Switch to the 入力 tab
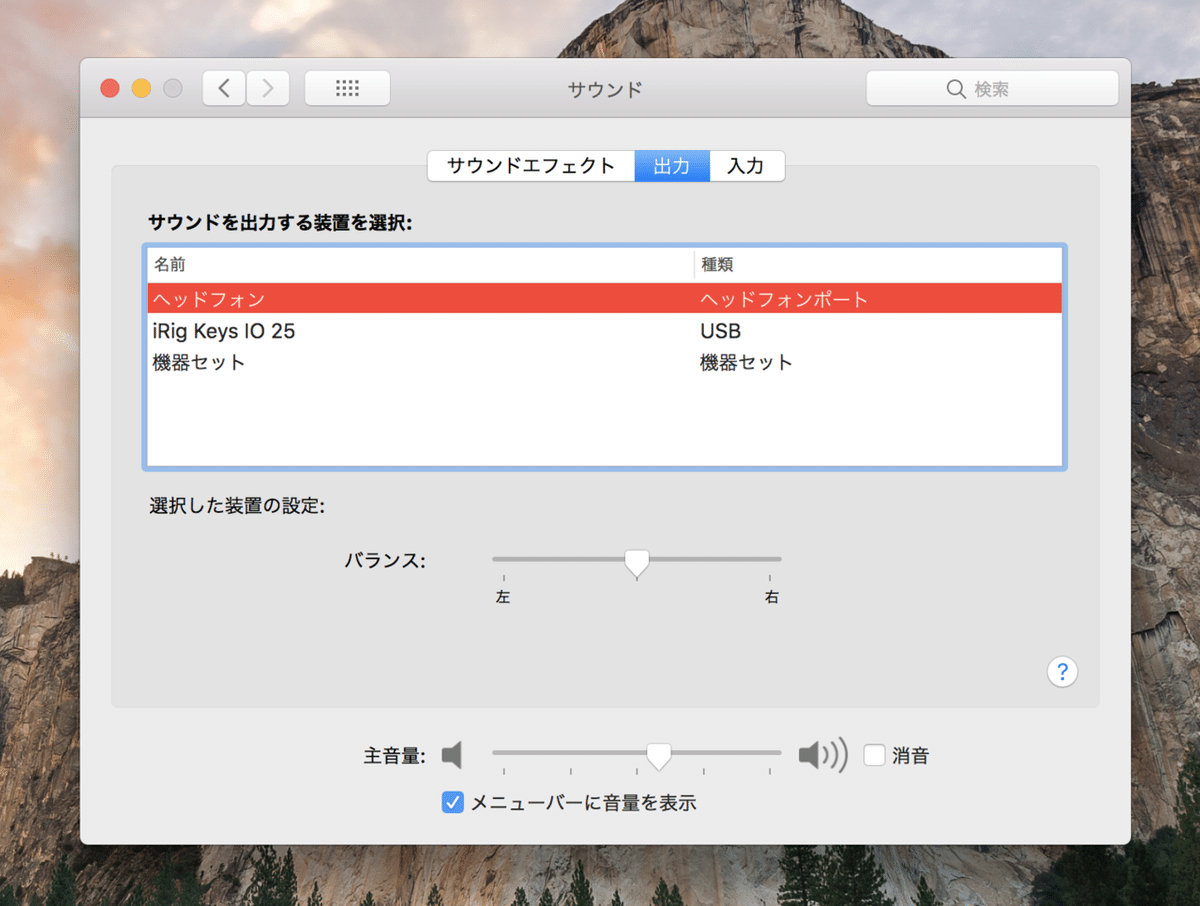Image resolution: width=1200 pixels, height=906 pixels. [746, 166]
